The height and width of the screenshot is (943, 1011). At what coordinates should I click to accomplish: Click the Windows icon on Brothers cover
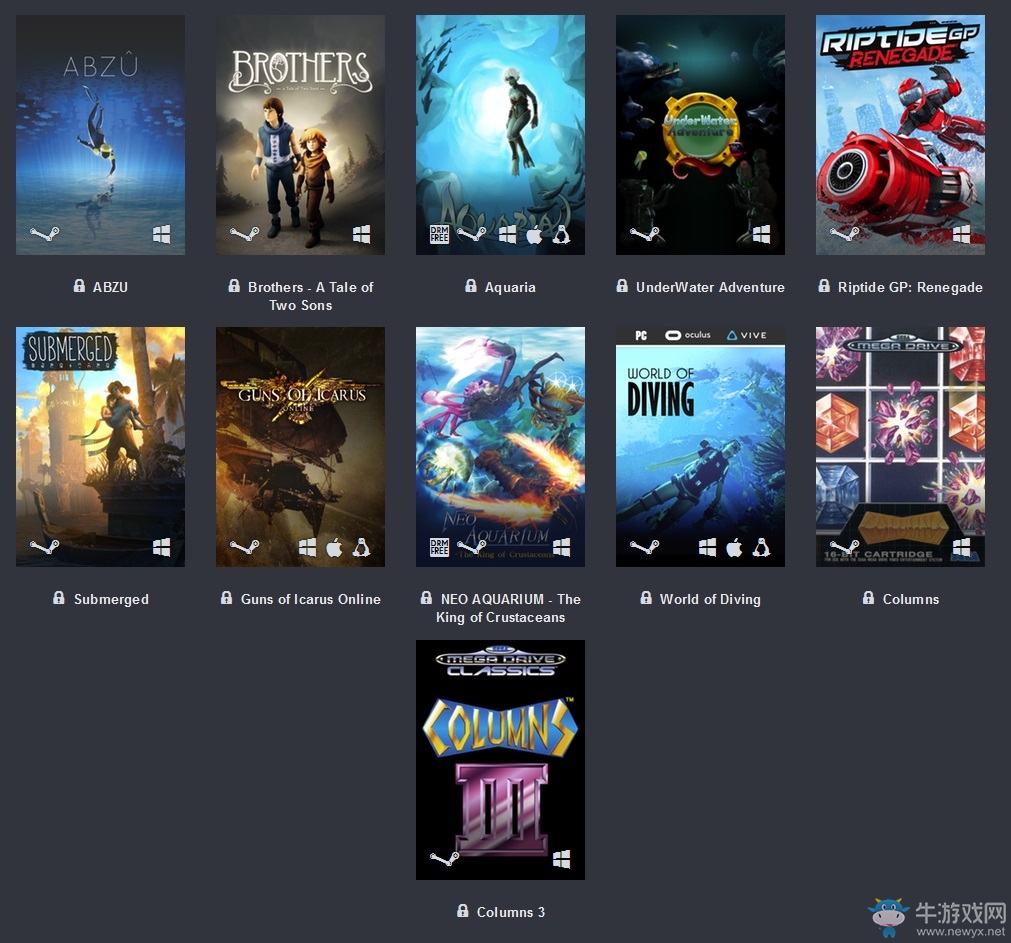point(361,234)
